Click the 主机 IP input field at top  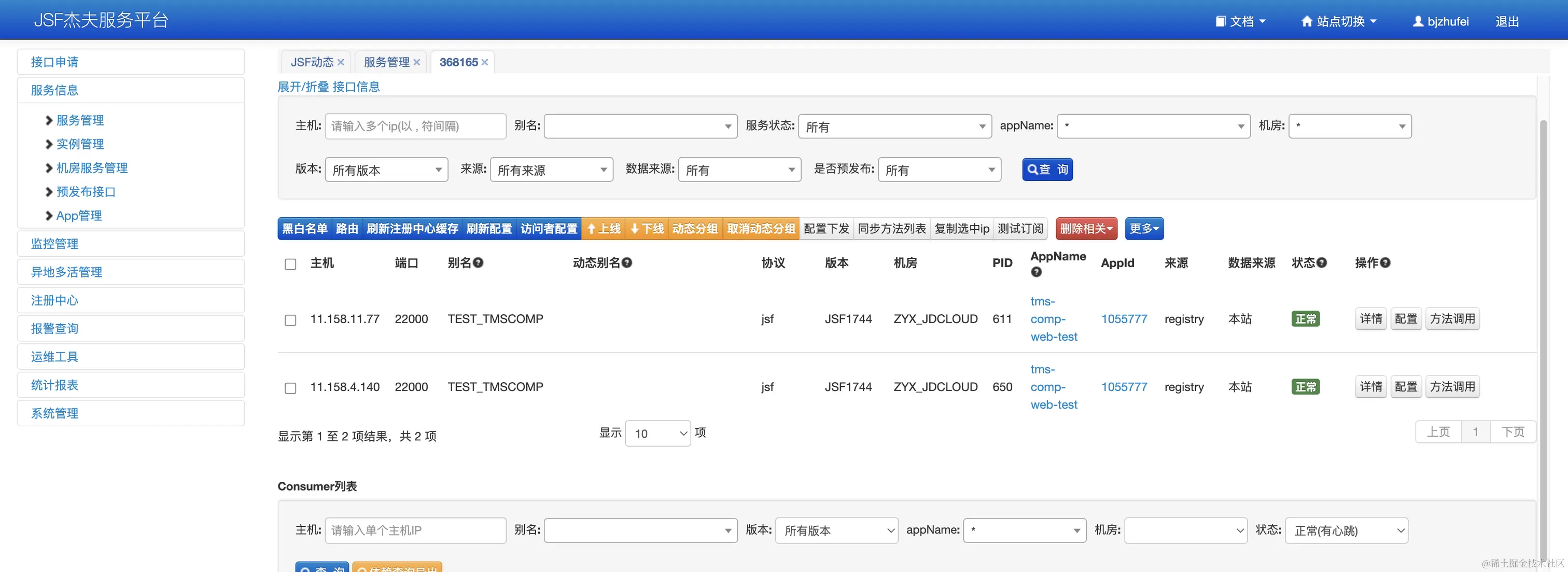[x=415, y=127]
